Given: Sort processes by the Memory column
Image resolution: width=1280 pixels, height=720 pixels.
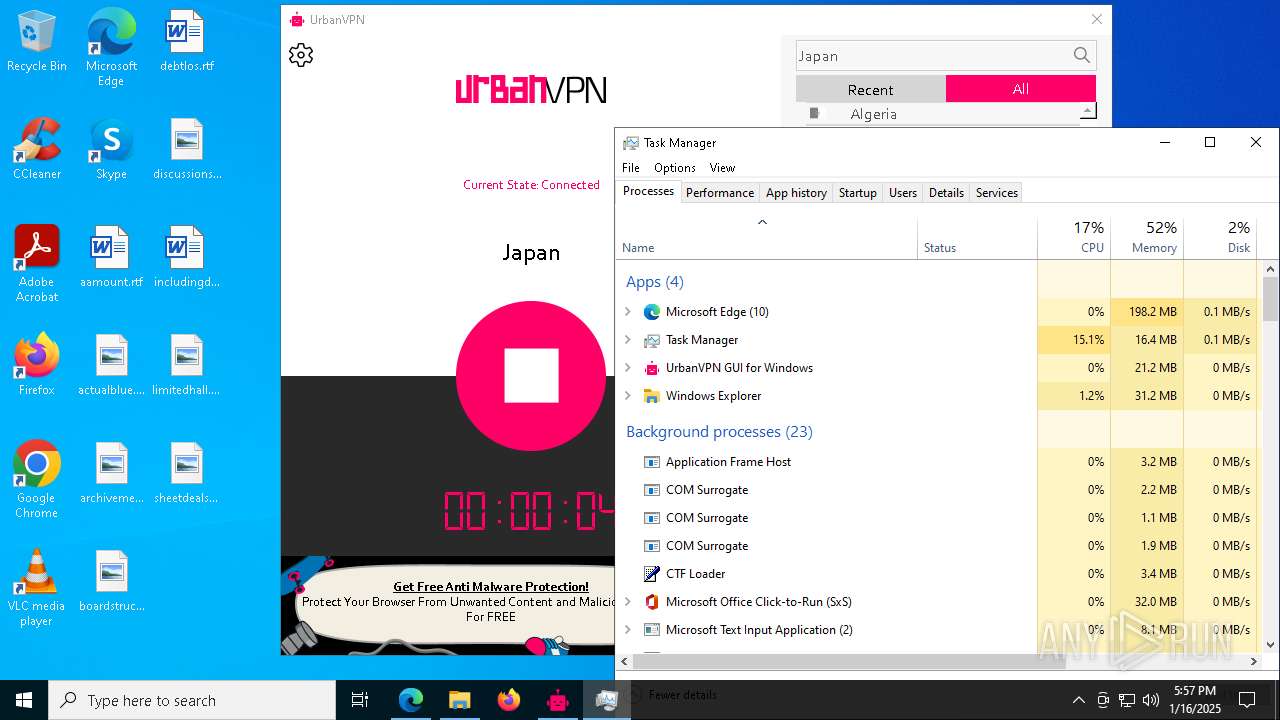Looking at the screenshot, I should coord(1147,238).
